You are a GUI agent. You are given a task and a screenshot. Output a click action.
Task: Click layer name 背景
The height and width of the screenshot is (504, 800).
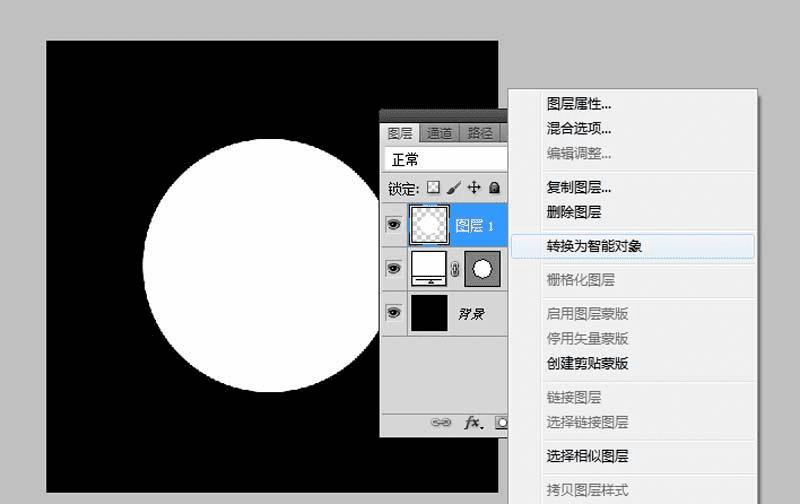(471, 314)
